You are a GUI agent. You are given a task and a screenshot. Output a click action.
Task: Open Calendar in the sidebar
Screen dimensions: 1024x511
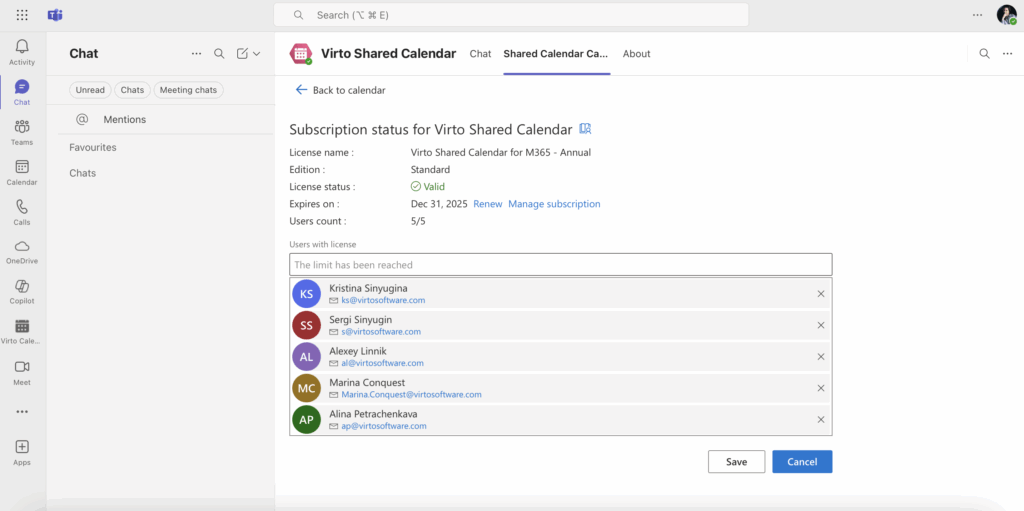click(22, 173)
